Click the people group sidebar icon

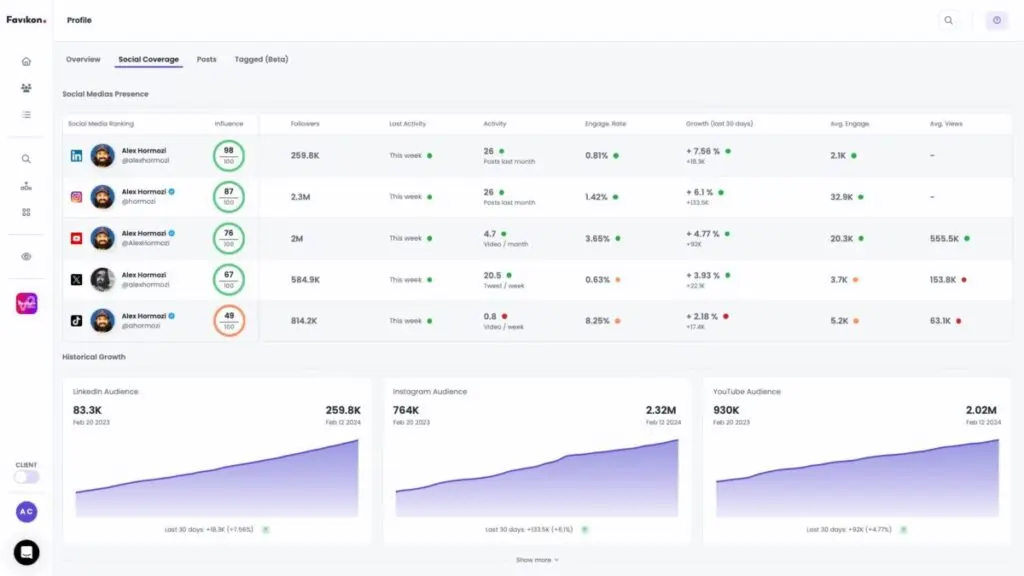point(26,88)
